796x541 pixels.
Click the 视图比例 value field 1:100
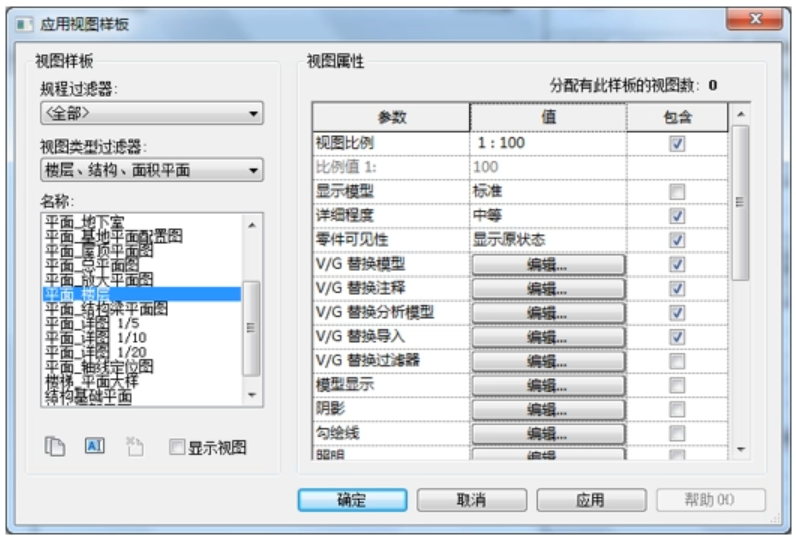(547, 143)
